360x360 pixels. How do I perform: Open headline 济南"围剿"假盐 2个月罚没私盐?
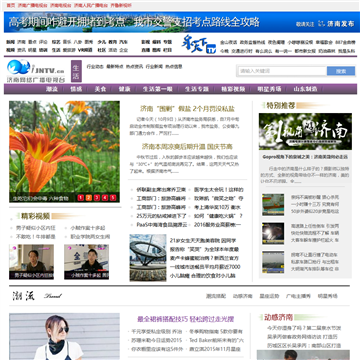187,109
